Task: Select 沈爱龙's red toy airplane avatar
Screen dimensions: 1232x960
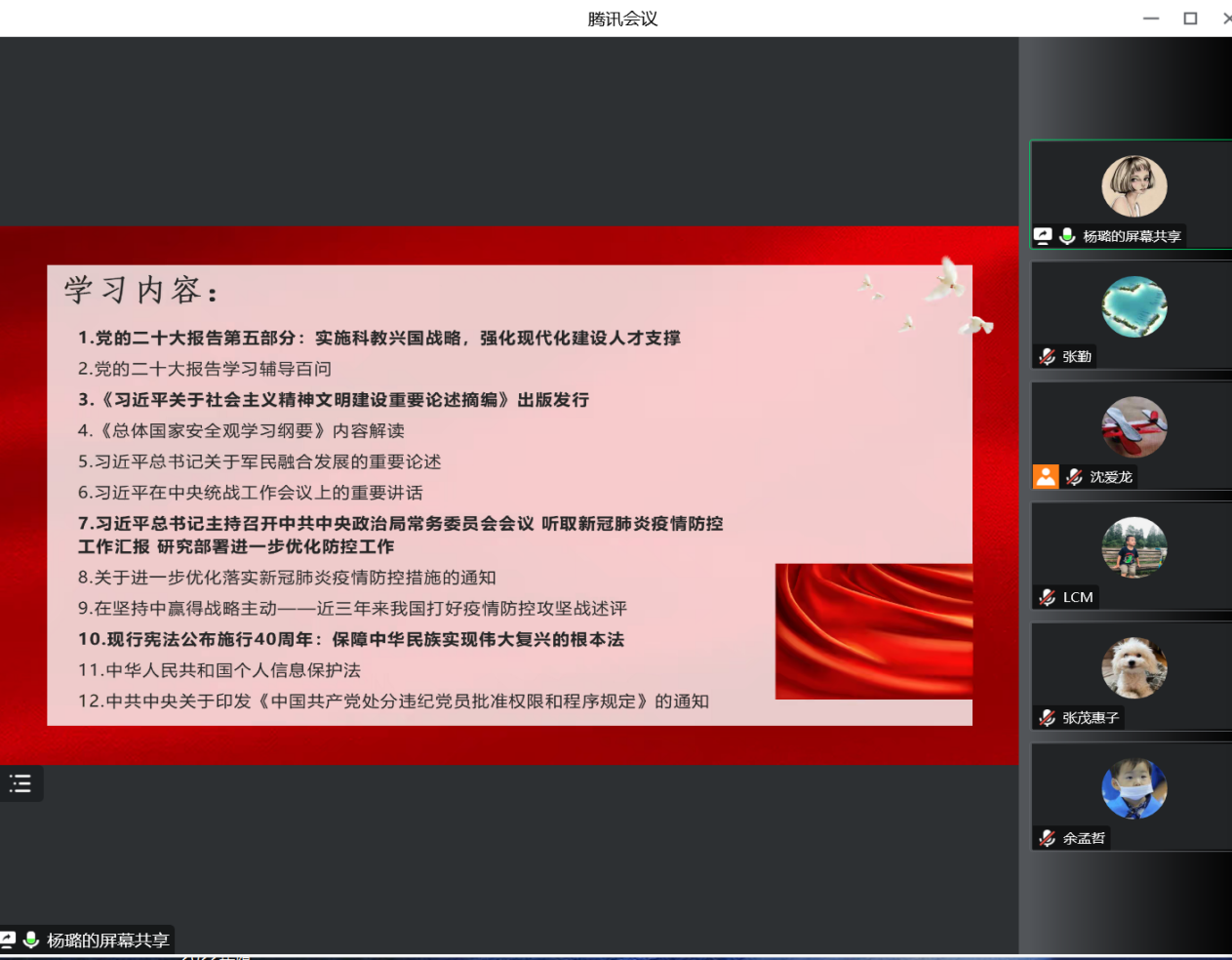Action: [x=1133, y=427]
